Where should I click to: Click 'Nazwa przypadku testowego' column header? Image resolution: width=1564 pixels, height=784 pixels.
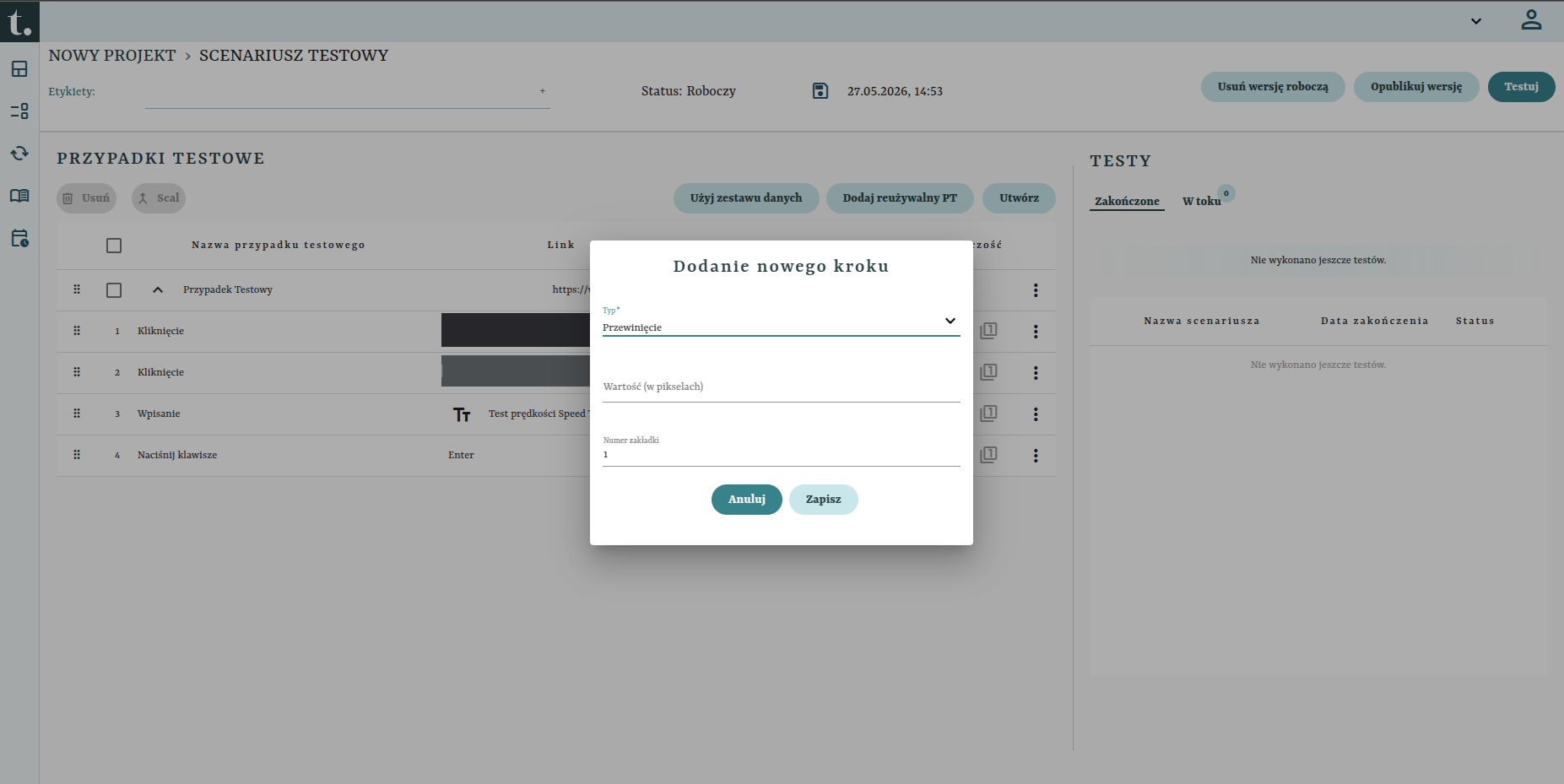coord(279,245)
